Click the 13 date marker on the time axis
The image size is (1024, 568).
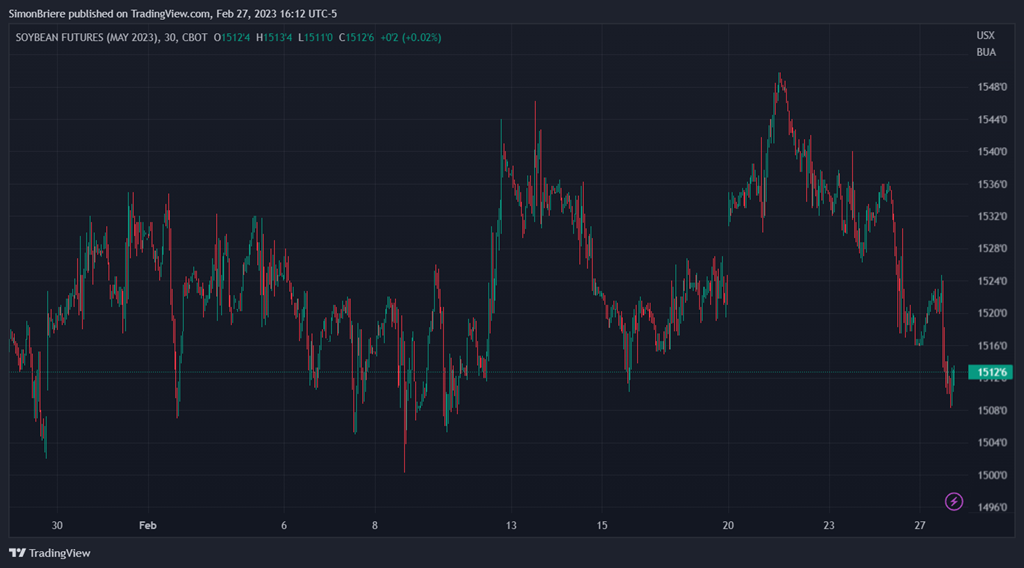pos(512,525)
